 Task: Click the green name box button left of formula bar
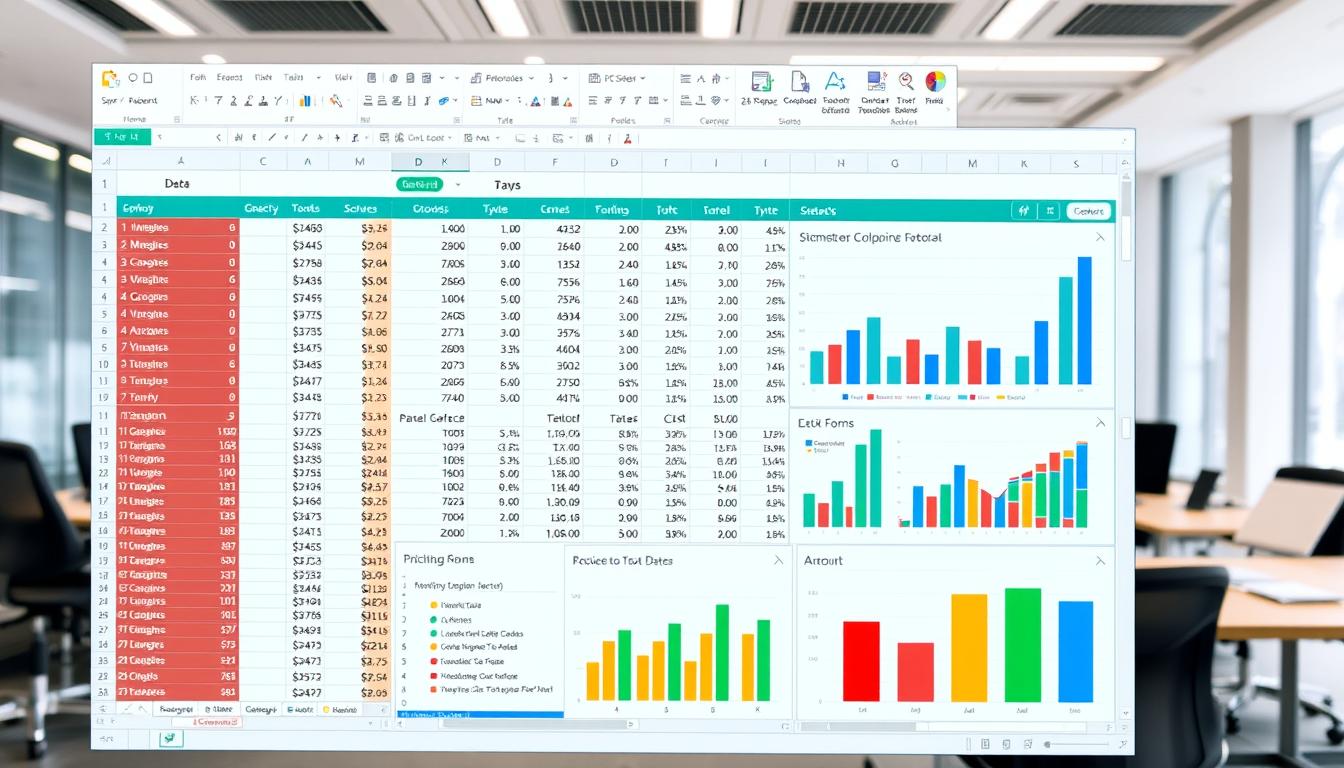(121, 137)
